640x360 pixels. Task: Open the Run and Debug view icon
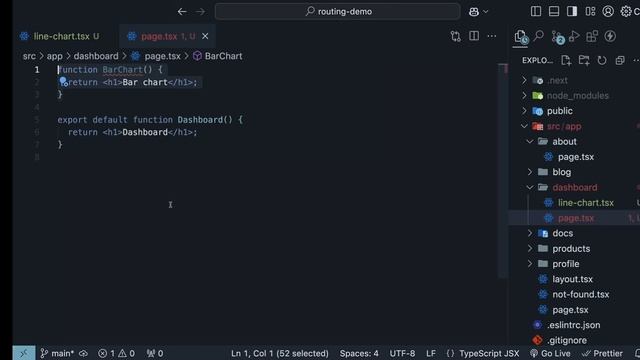coord(574,36)
